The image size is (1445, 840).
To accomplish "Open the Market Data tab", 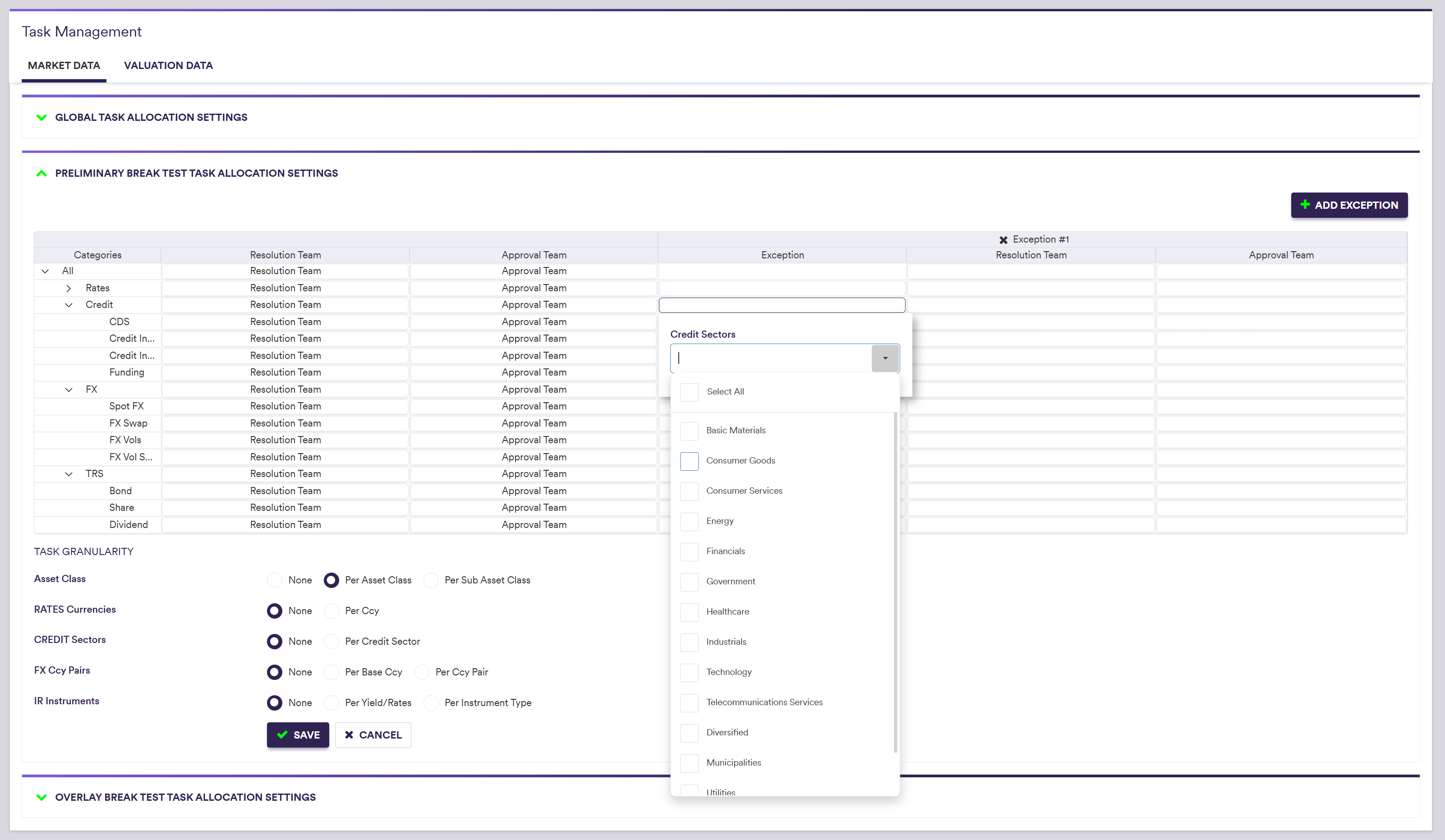I will pyautogui.click(x=64, y=65).
